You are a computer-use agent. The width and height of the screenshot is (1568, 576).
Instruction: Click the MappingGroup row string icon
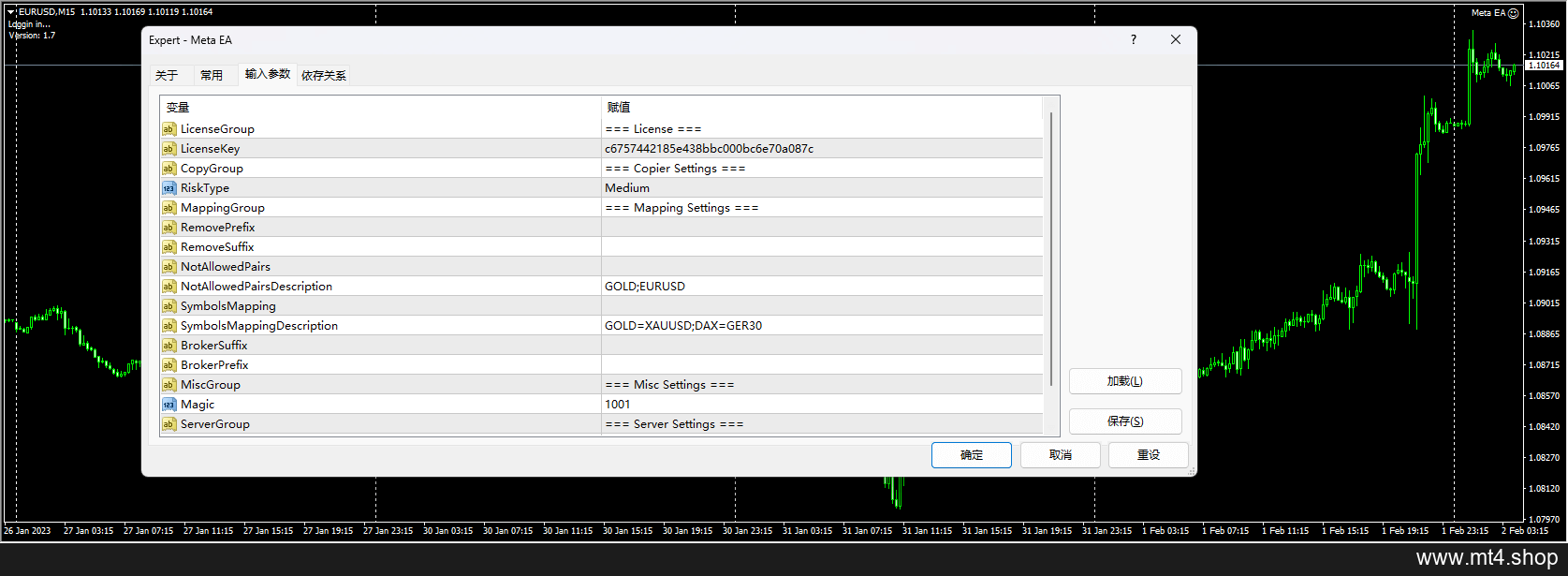tap(169, 208)
